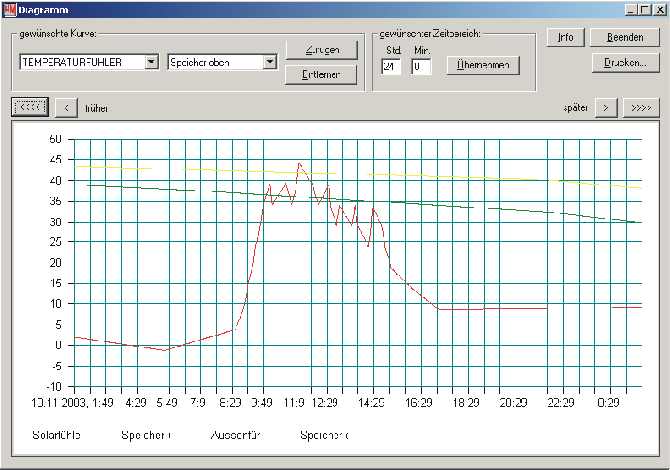Jump to latest data with >>>> button

(x=641, y=106)
